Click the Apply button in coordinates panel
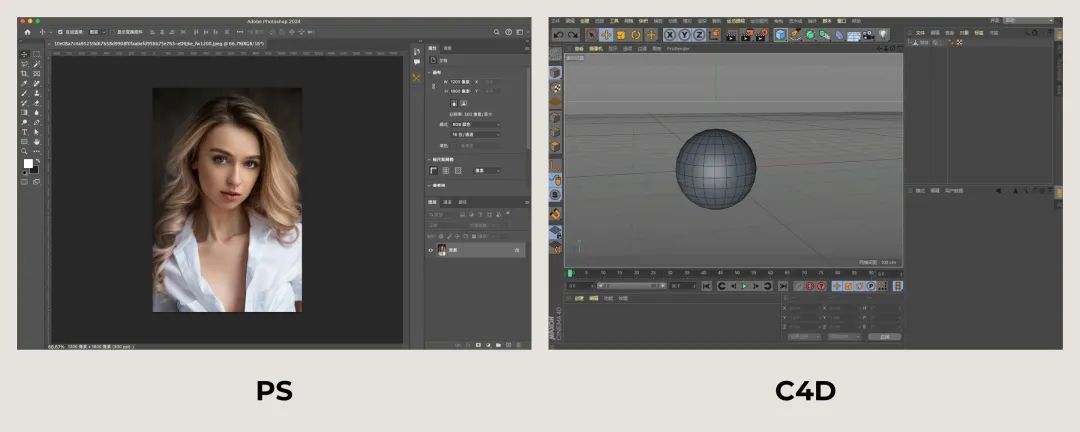 click(x=884, y=336)
